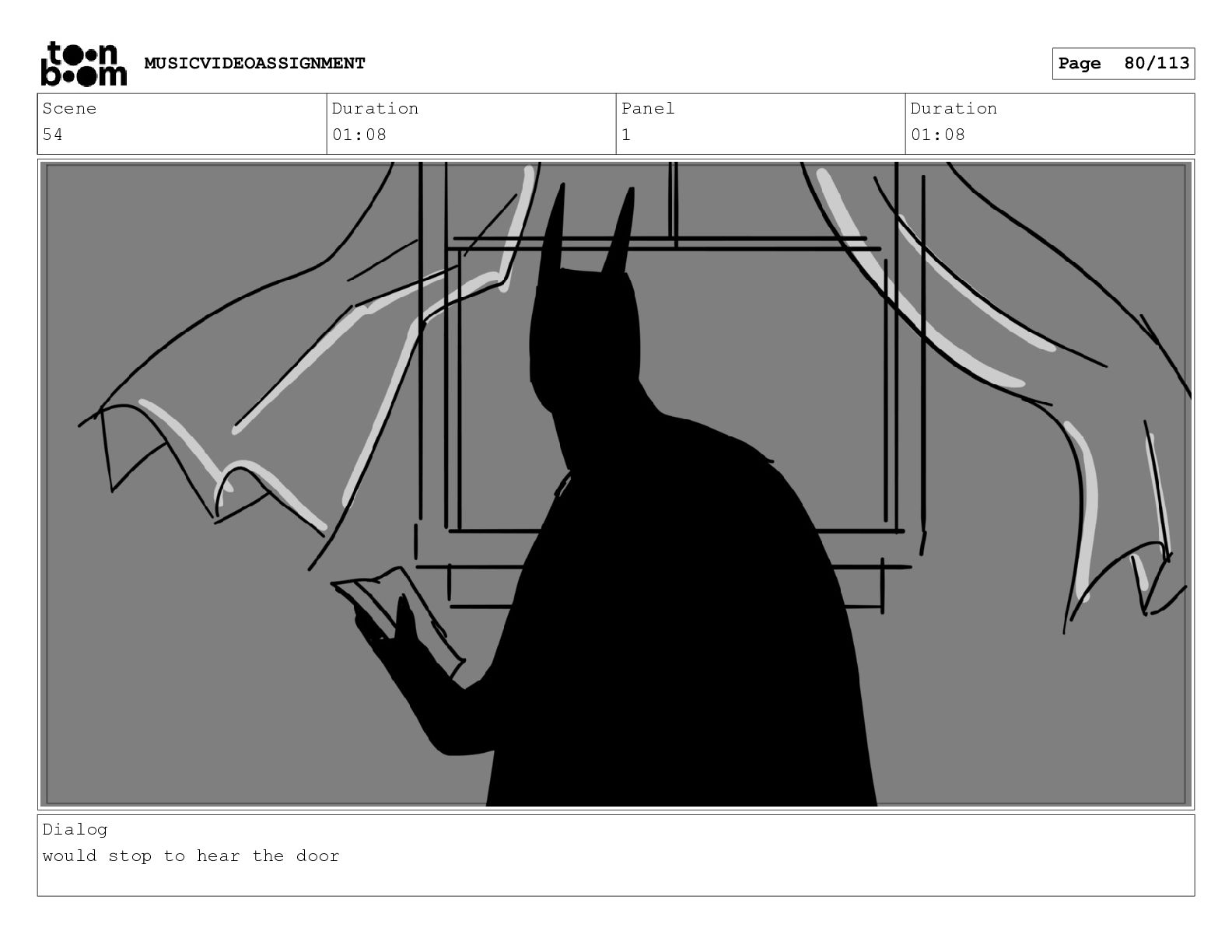The image size is (1232, 952).
Task: Click the Dialog label
Action: point(75,829)
